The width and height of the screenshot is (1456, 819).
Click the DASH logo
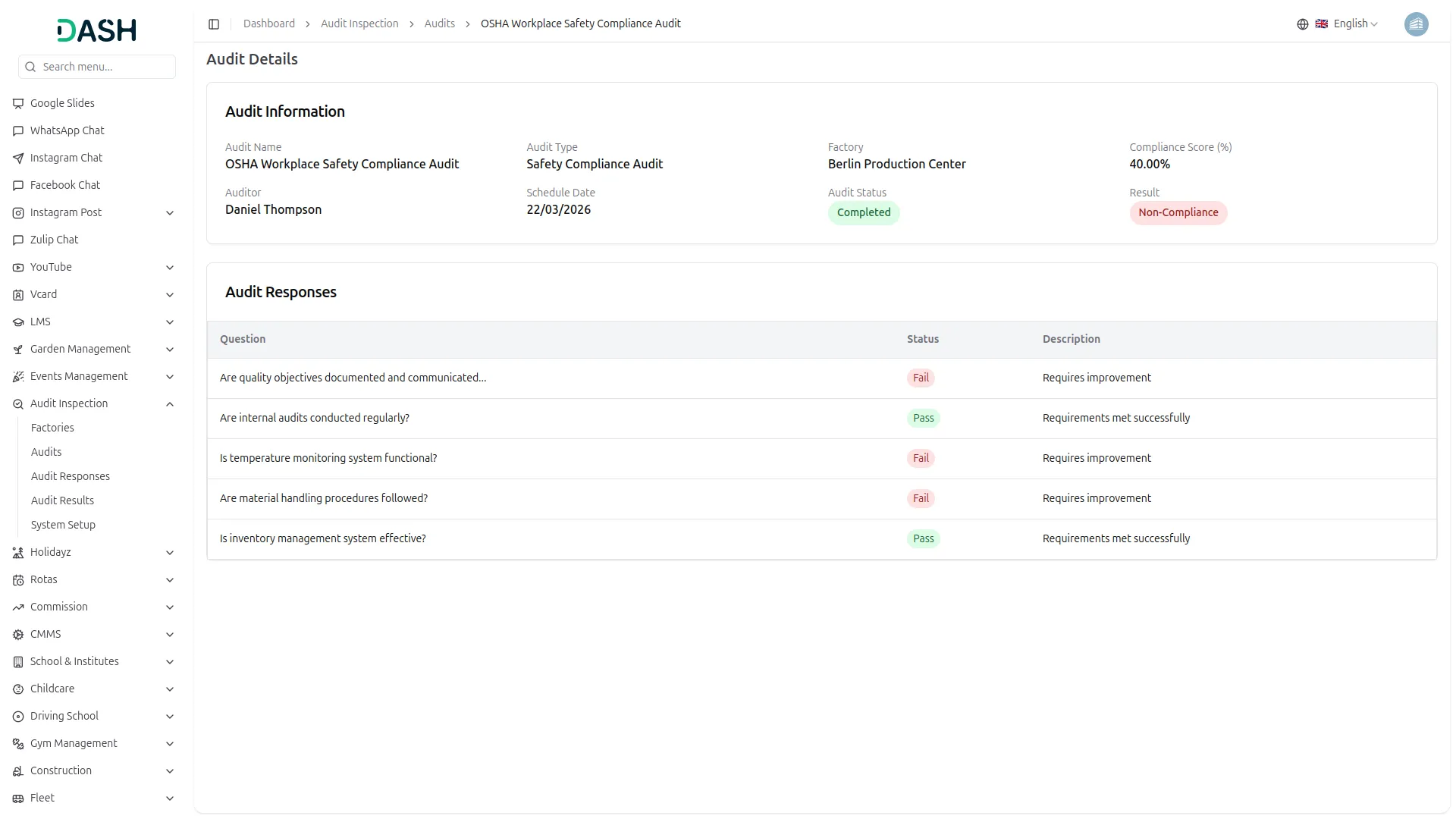click(x=96, y=30)
